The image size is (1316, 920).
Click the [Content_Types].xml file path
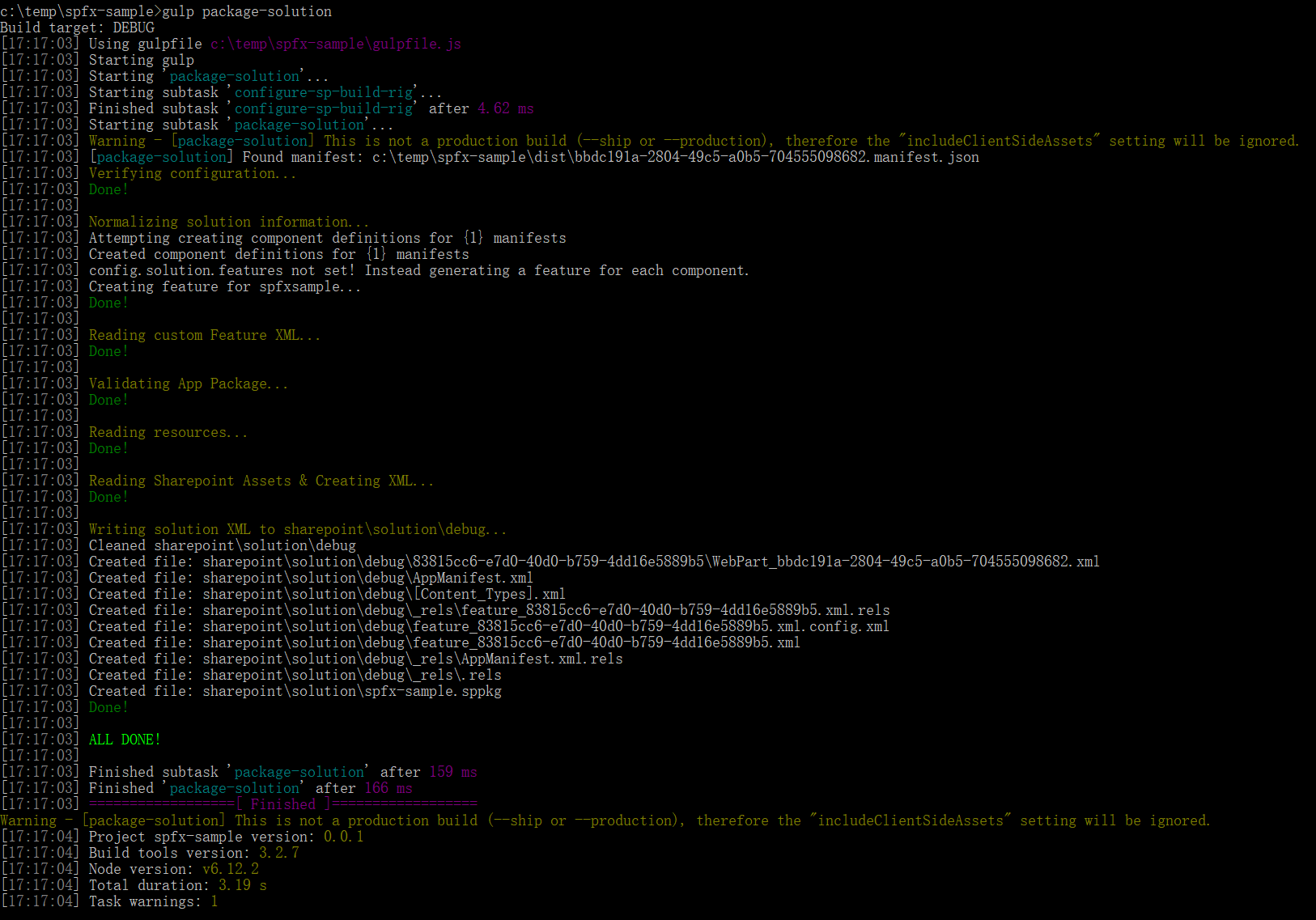pos(384,594)
